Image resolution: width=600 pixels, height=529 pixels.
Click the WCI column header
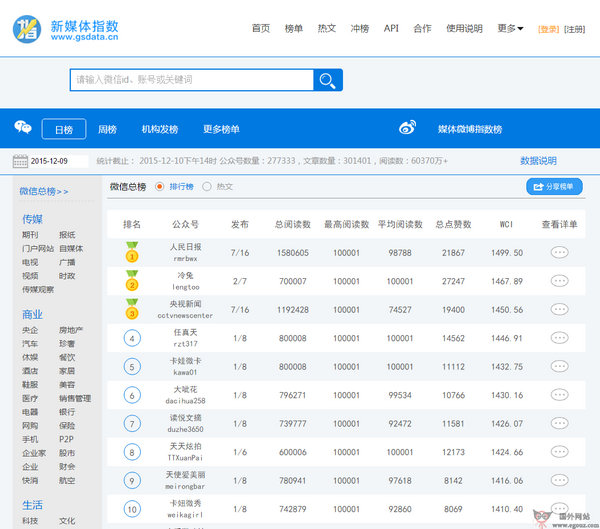point(506,224)
